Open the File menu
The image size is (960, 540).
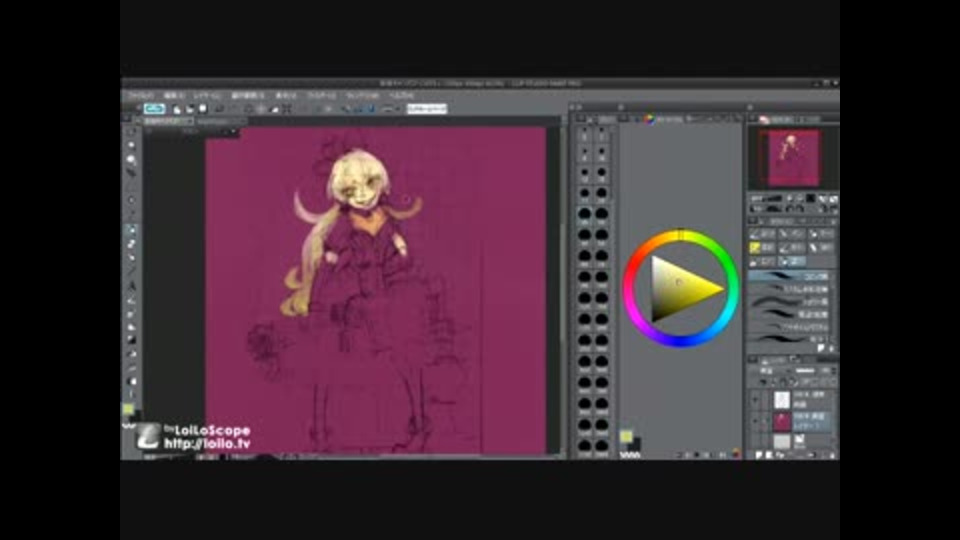pos(141,96)
